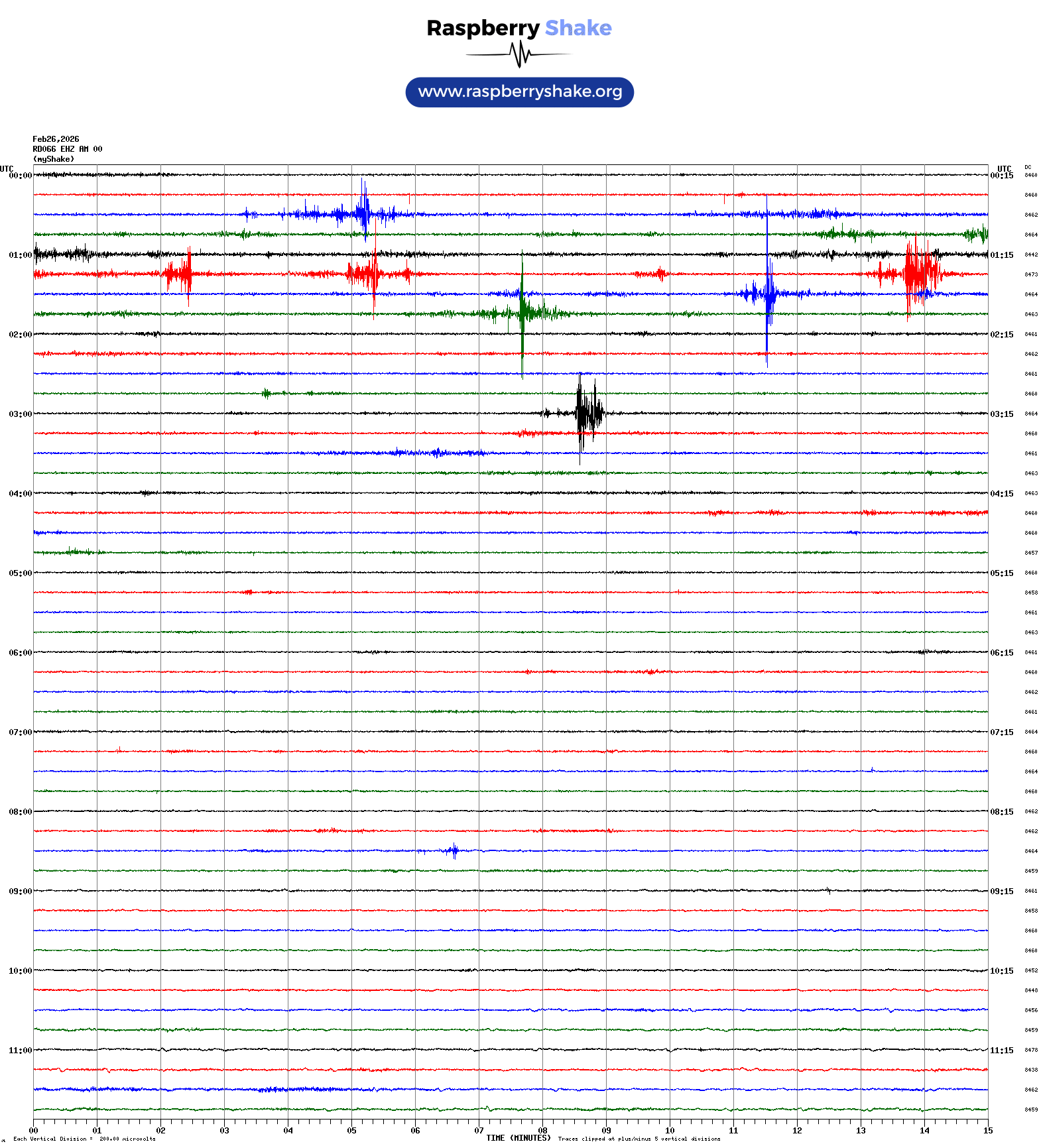Click the minute 10 label on bottom axis
Viewport: 1041px width, 1148px height.
pyautogui.click(x=670, y=1131)
